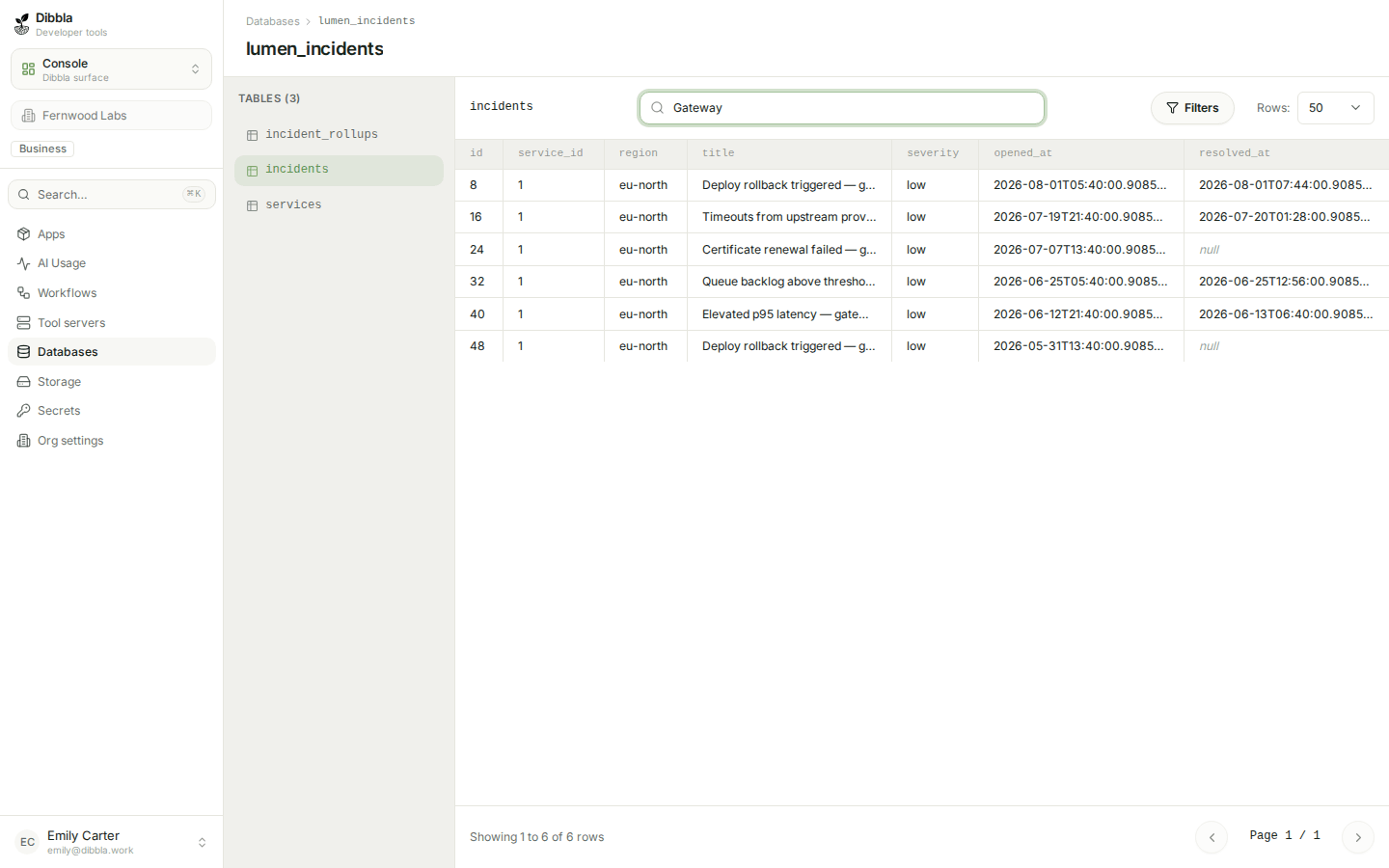Click the Tool servers icon
This screenshot has width=1389, height=868.
24,323
